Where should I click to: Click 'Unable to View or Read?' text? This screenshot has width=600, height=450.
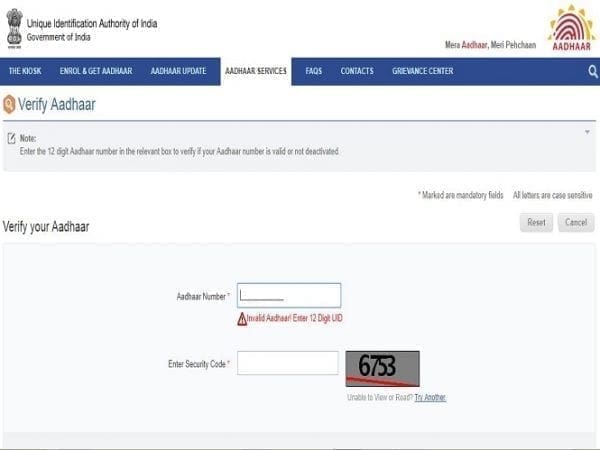[x=380, y=398]
